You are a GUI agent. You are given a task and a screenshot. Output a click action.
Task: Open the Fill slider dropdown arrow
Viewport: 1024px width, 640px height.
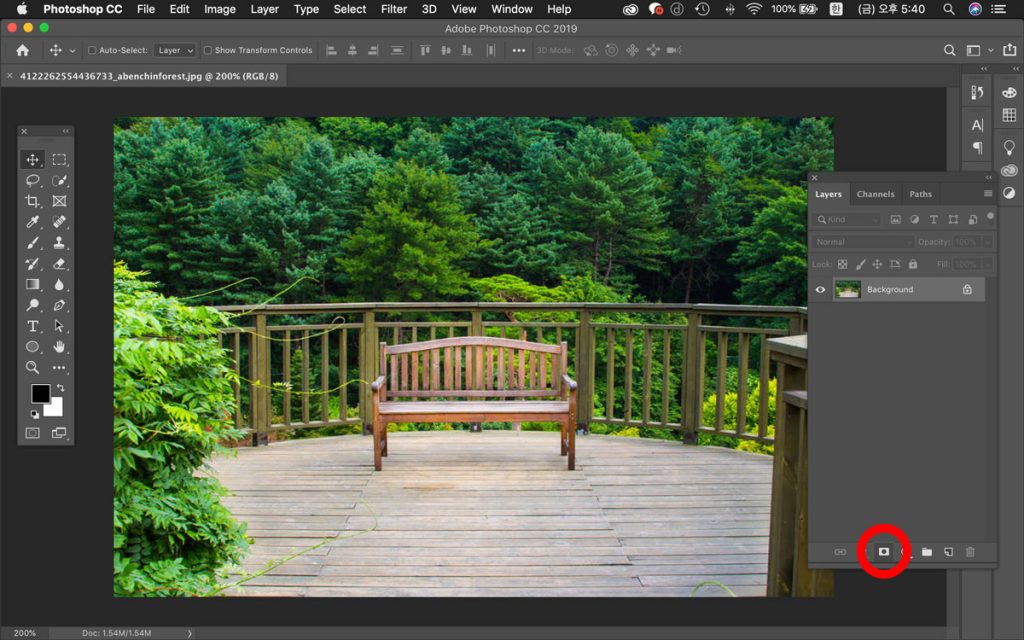point(987,264)
